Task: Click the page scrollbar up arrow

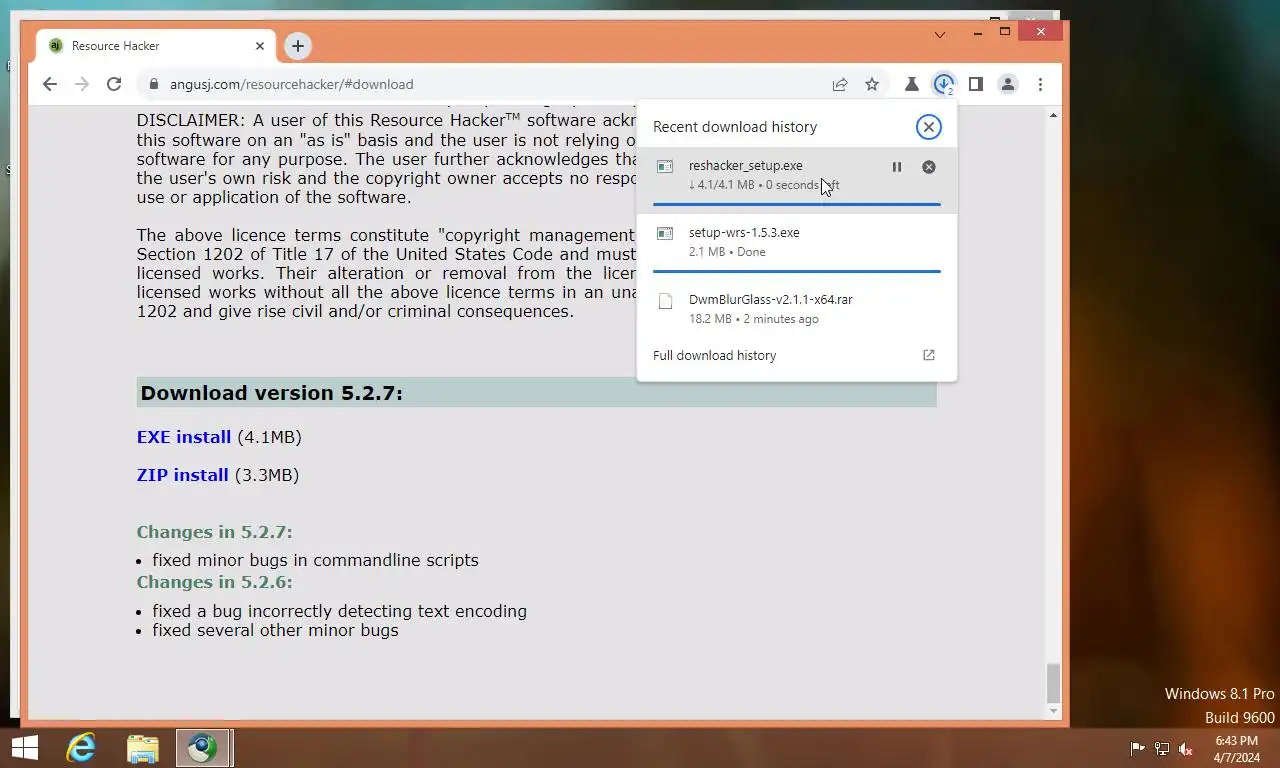Action: point(1053,116)
